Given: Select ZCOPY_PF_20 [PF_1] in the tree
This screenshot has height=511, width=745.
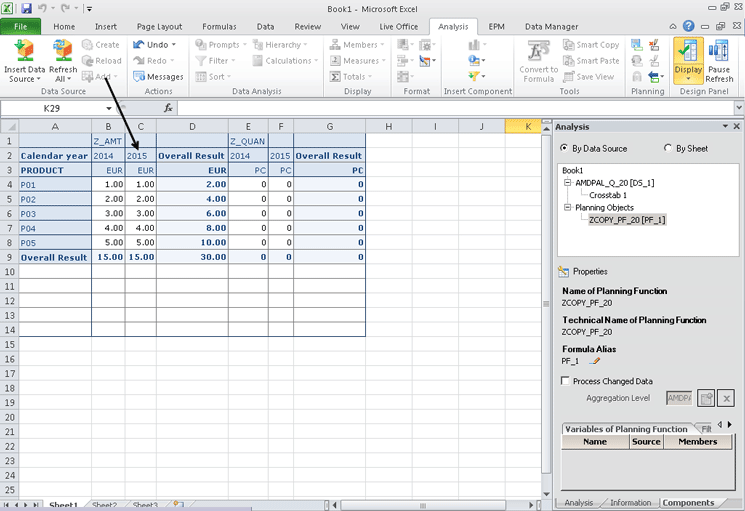Looking at the screenshot, I should (x=627, y=219).
